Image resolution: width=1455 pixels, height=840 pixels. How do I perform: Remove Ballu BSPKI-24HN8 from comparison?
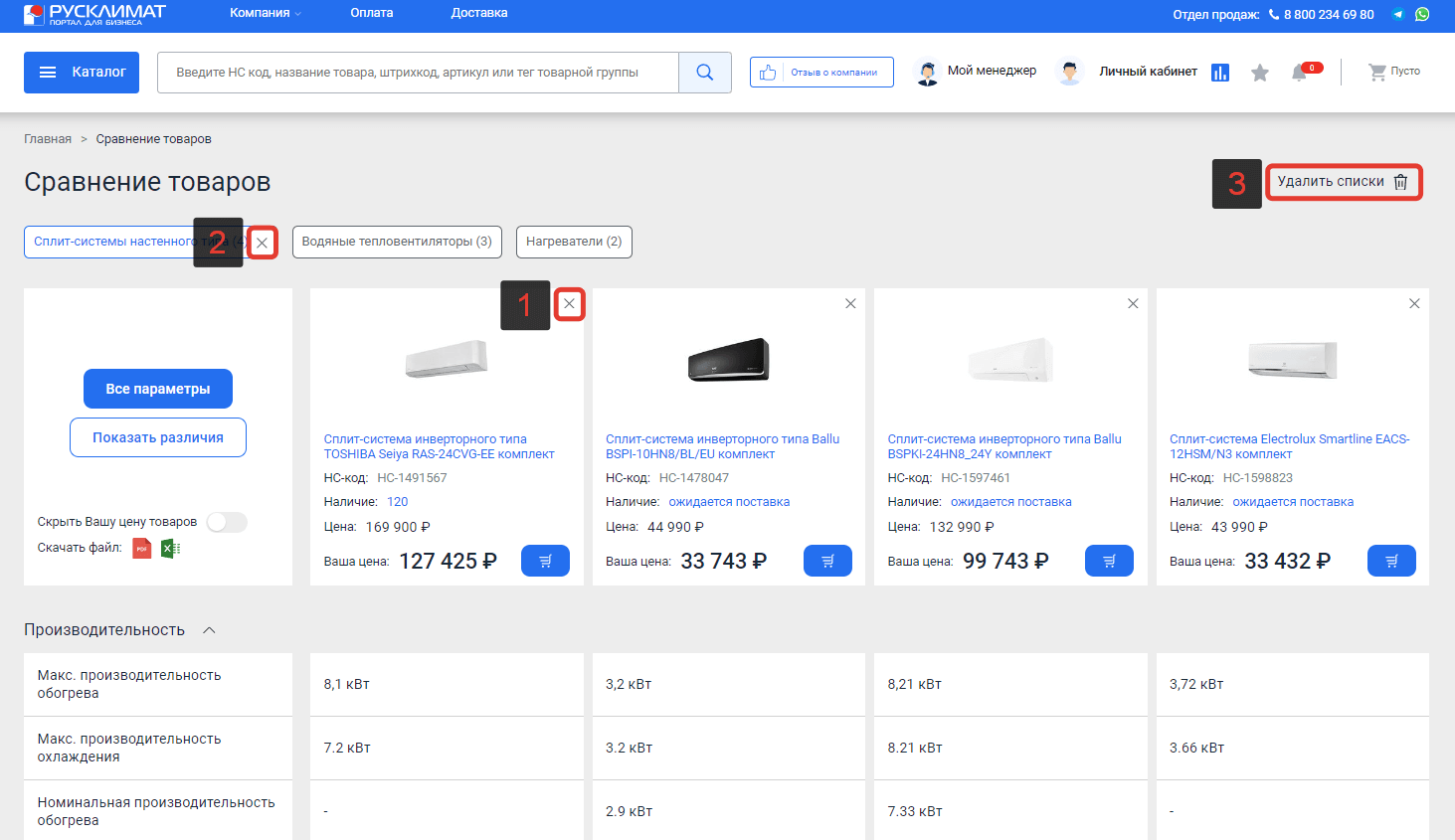tap(1133, 304)
